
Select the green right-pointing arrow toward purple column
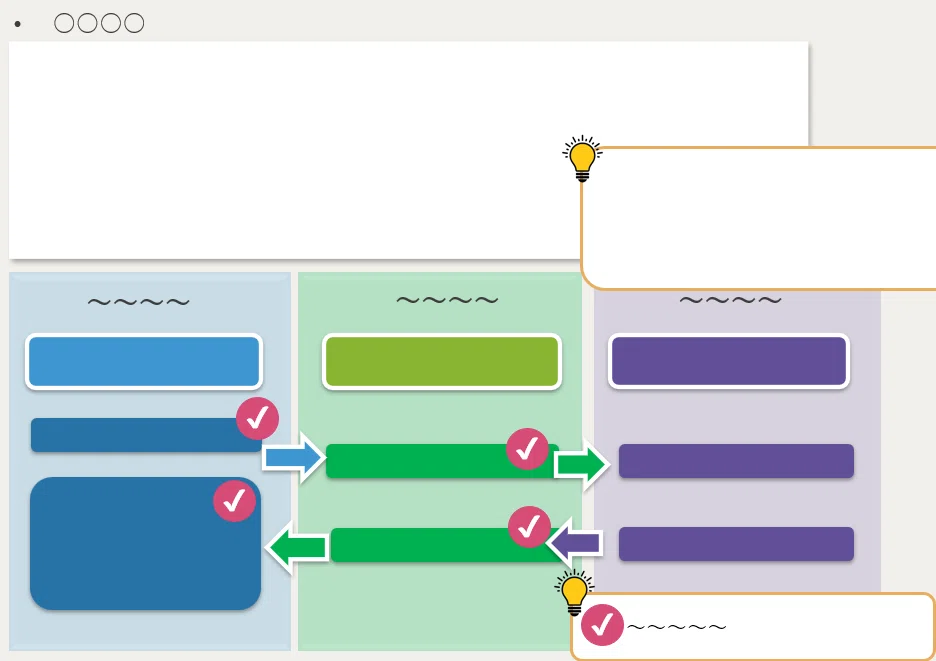click(x=581, y=464)
